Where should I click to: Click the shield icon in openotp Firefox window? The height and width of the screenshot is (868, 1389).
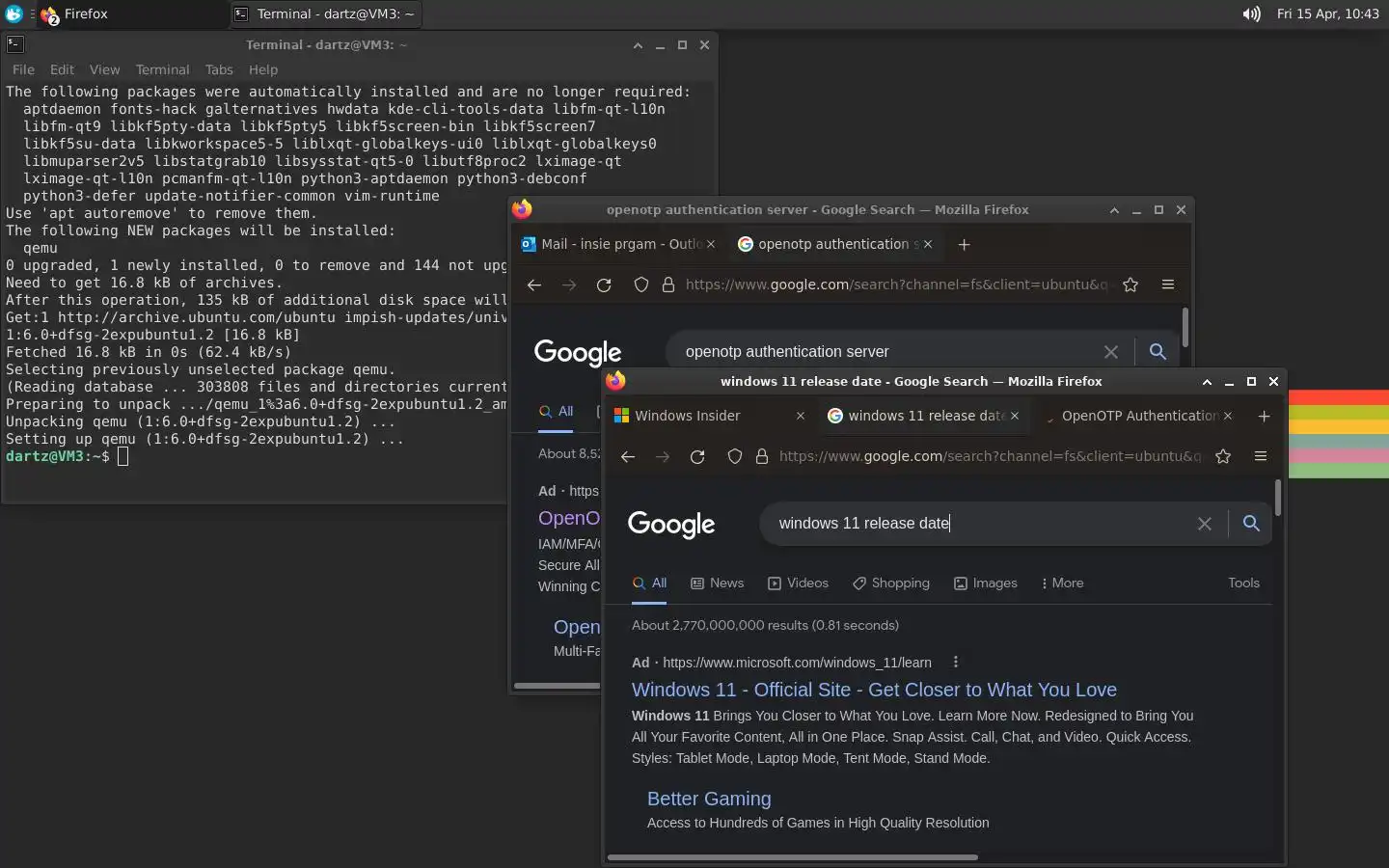640,285
